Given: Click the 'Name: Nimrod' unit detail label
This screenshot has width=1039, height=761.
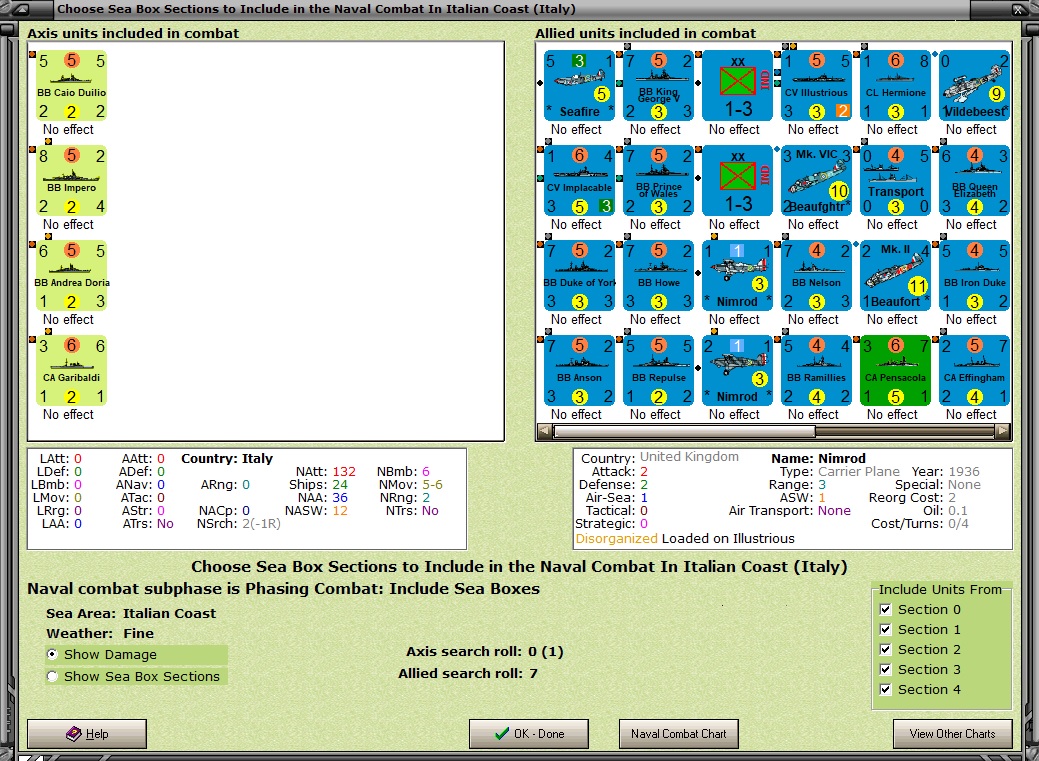Looking at the screenshot, I should point(818,458).
